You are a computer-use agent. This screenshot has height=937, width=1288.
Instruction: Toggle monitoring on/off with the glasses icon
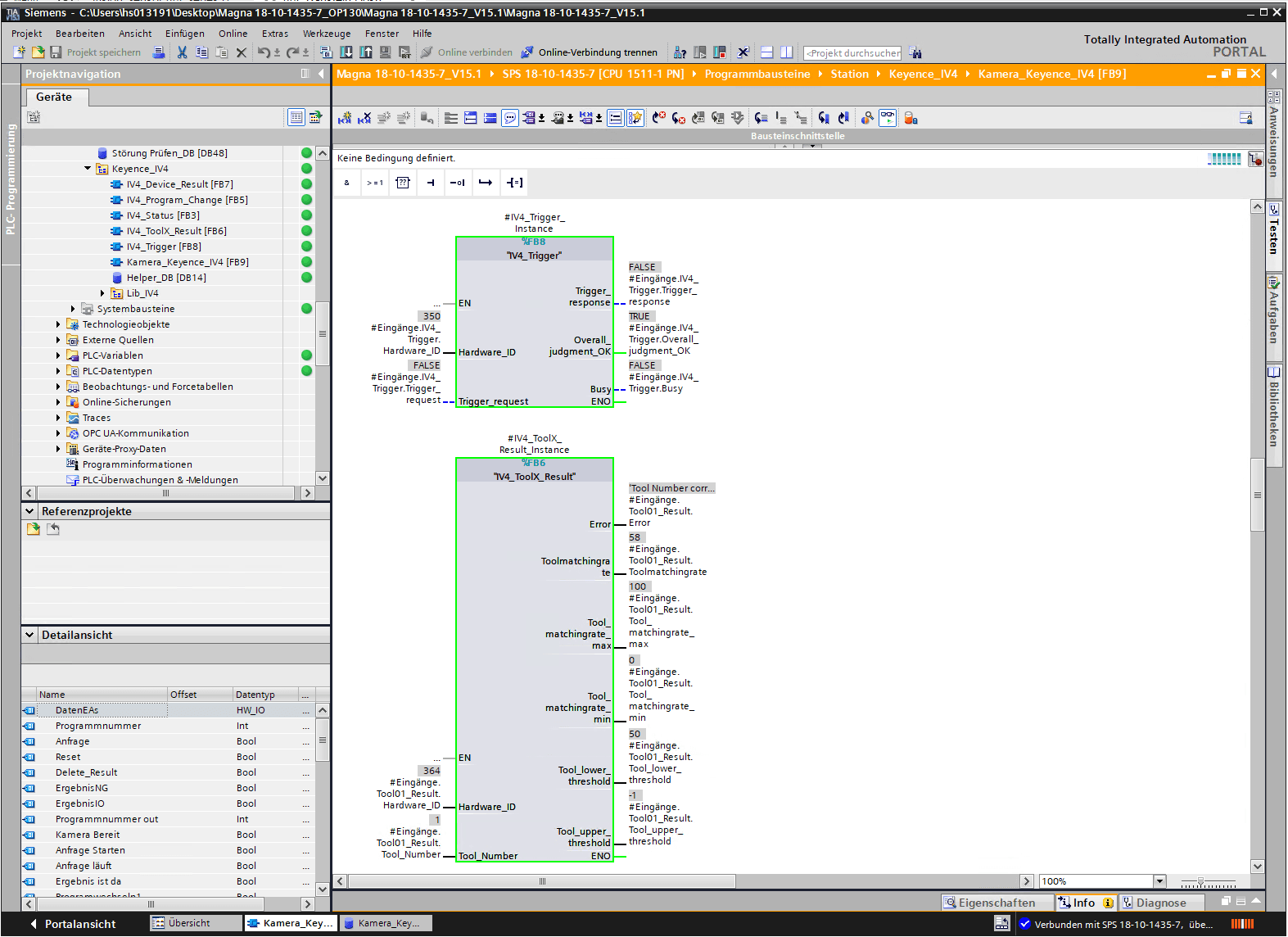click(888, 118)
